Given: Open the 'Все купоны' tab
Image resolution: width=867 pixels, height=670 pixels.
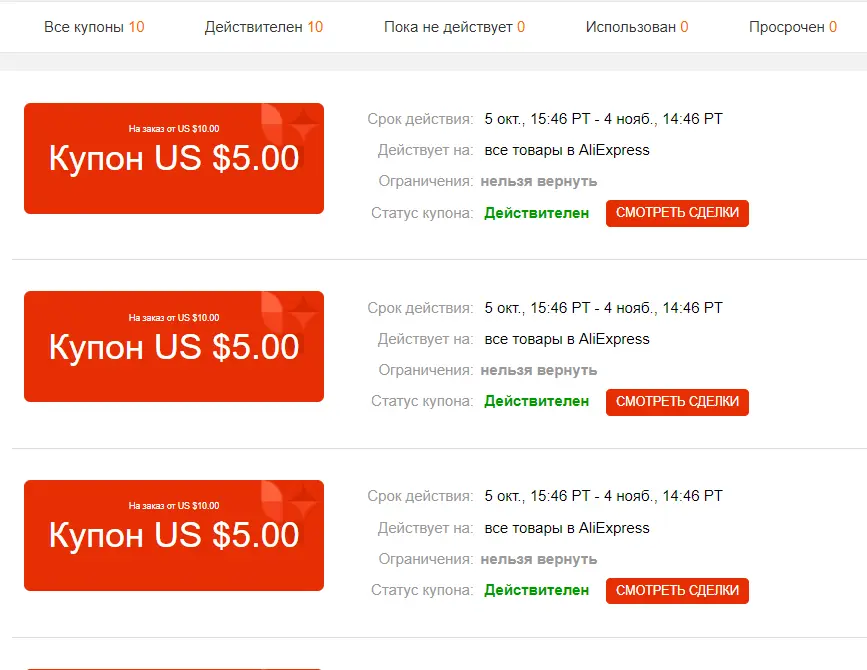Looking at the screenshot, I should [x=94, y=27].
